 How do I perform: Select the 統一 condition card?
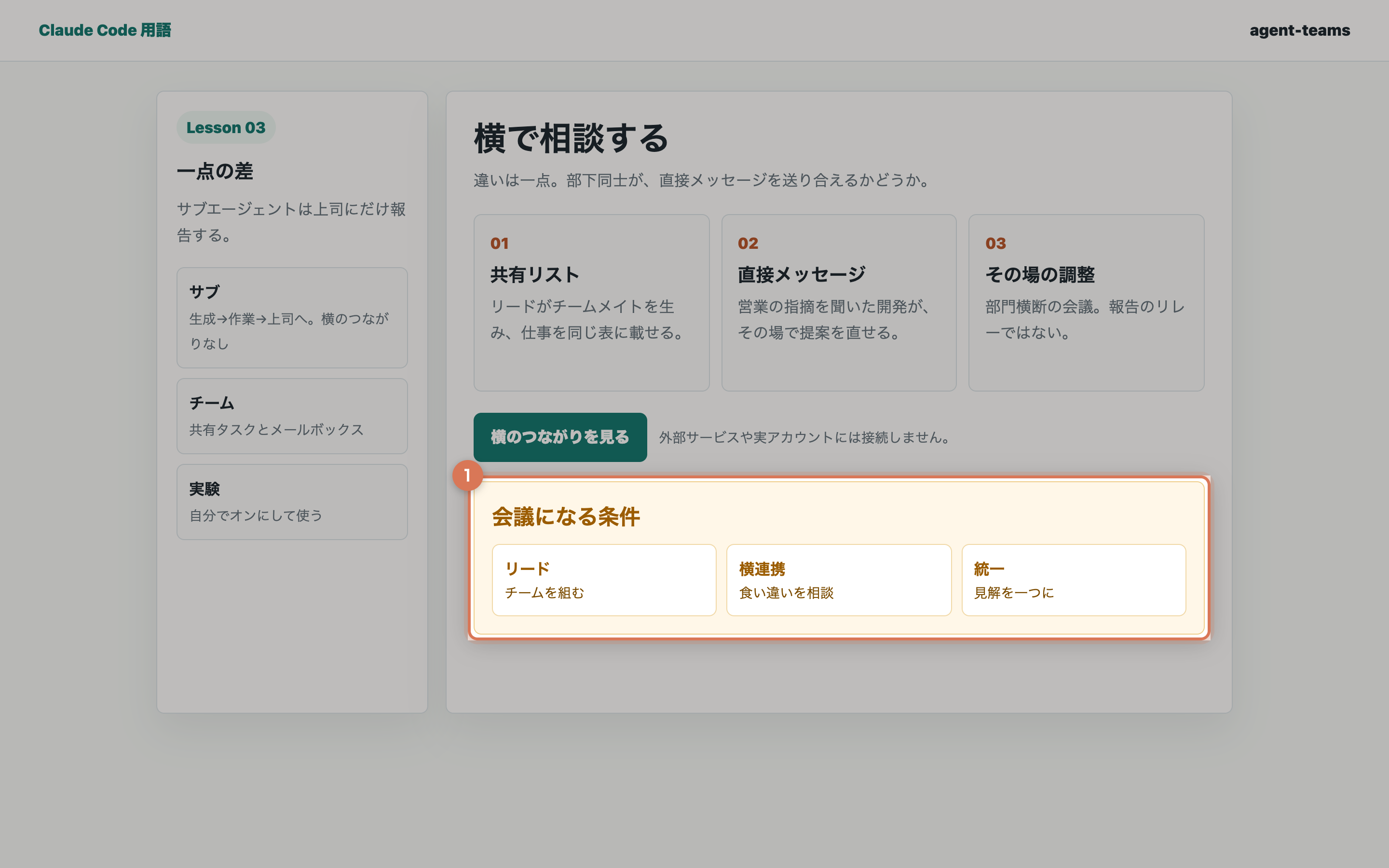coord(1073,580)
